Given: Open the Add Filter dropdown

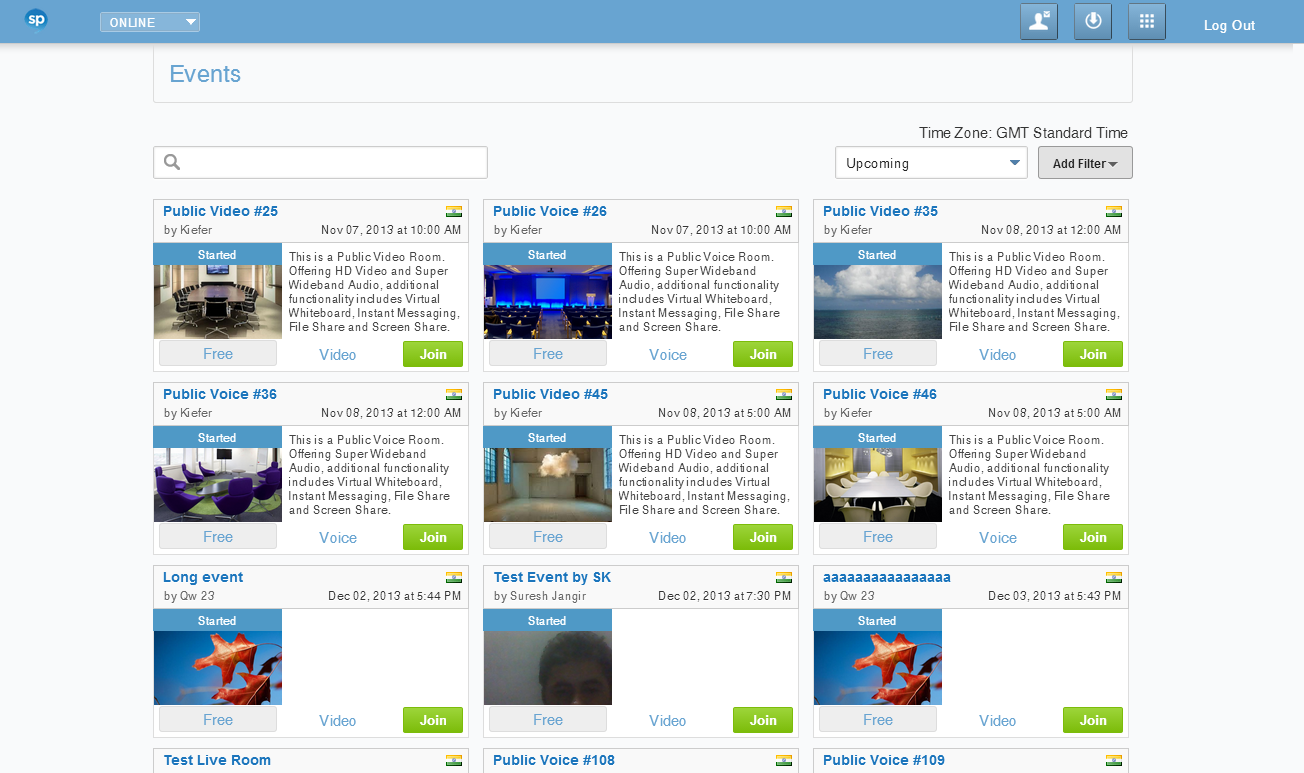Looking at the screenshot, I should click(1085, 163).
